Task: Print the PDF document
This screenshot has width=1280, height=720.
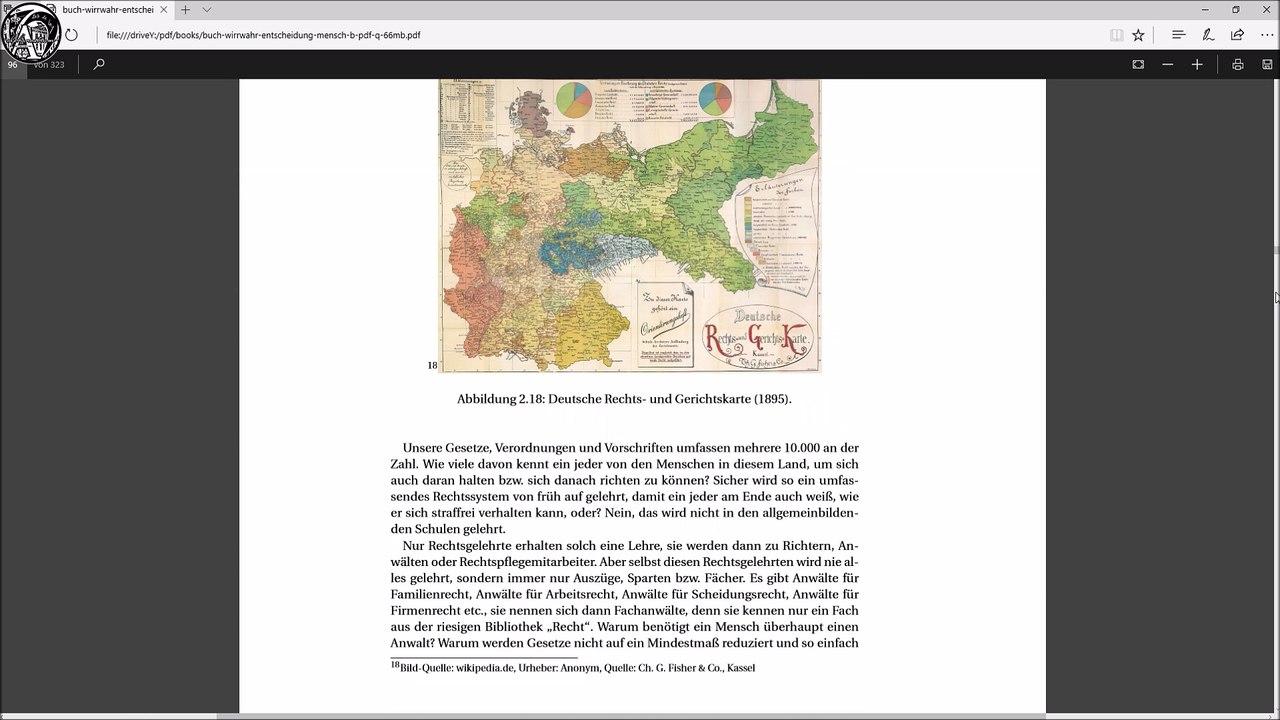Action: pyautogui.click(x=1237, y=64)
